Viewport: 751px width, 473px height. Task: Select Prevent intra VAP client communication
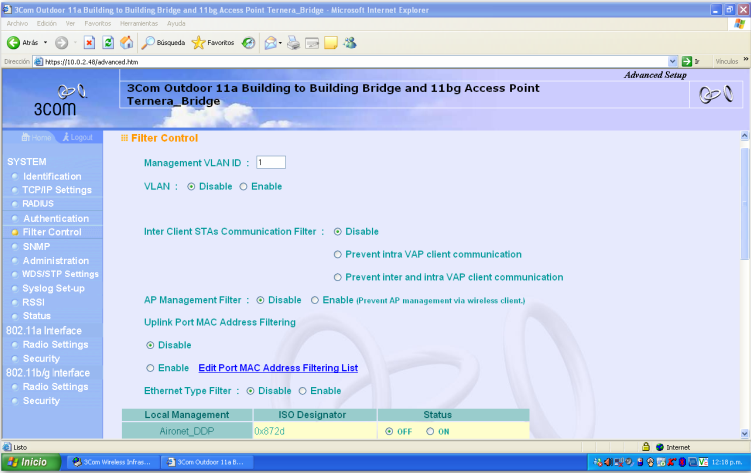pyautogui.click(x=338, y=254)
